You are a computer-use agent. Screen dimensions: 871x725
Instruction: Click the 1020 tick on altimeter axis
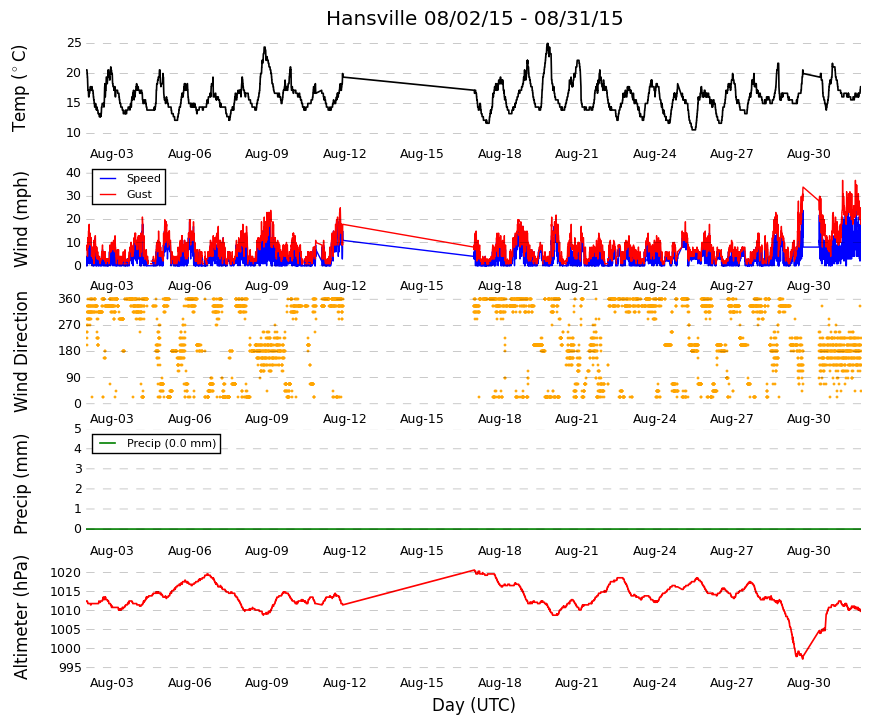(x=66, y=573)
